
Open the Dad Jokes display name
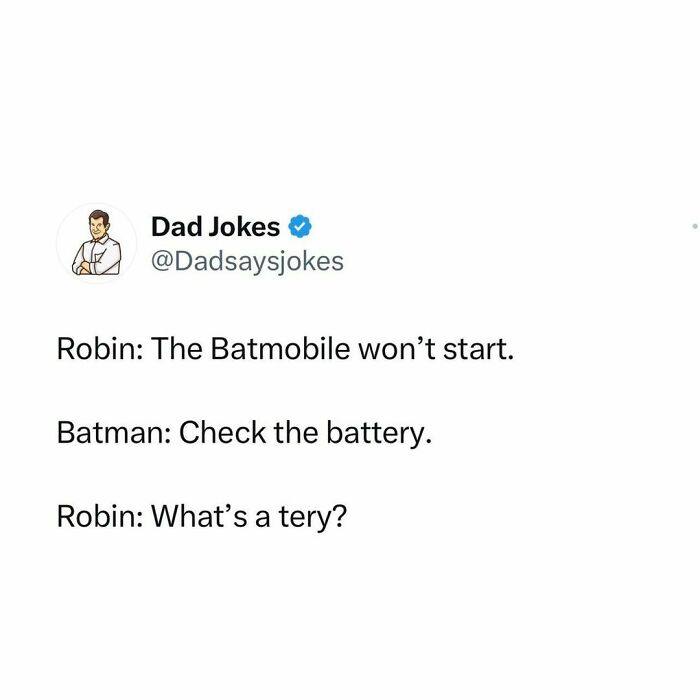216,227
